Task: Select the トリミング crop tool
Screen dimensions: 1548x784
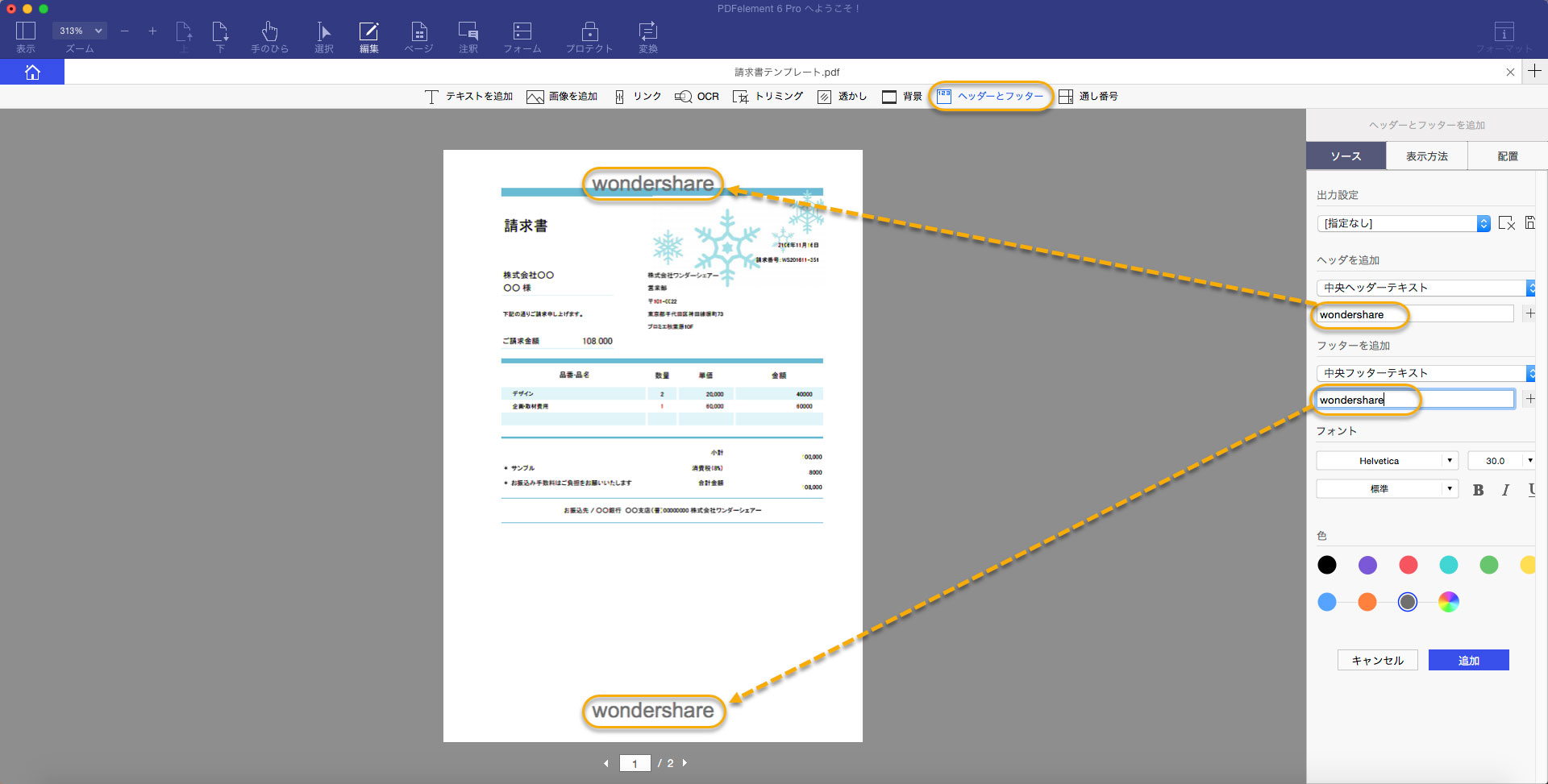Action: (768, 96)
